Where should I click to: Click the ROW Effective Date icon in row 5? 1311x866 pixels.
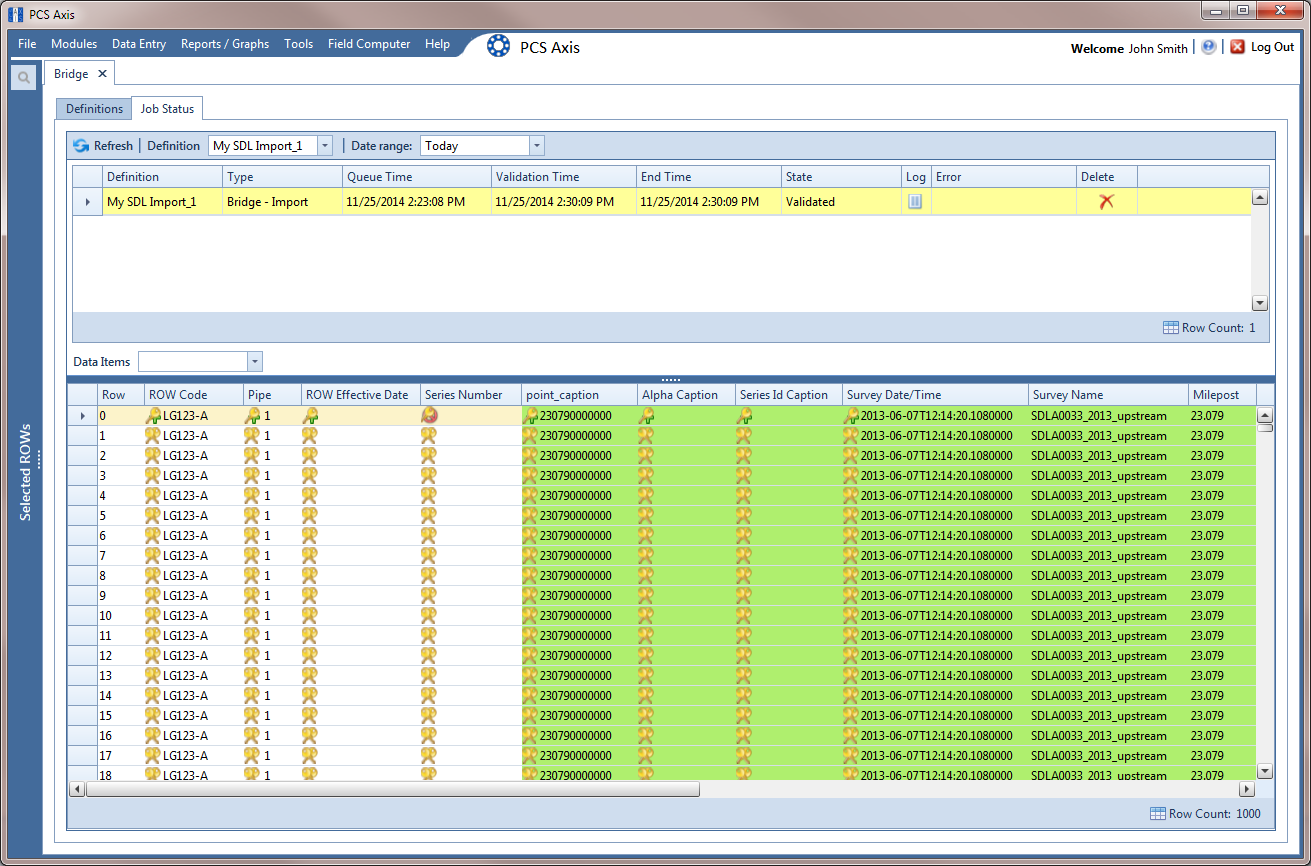[311, 516]
